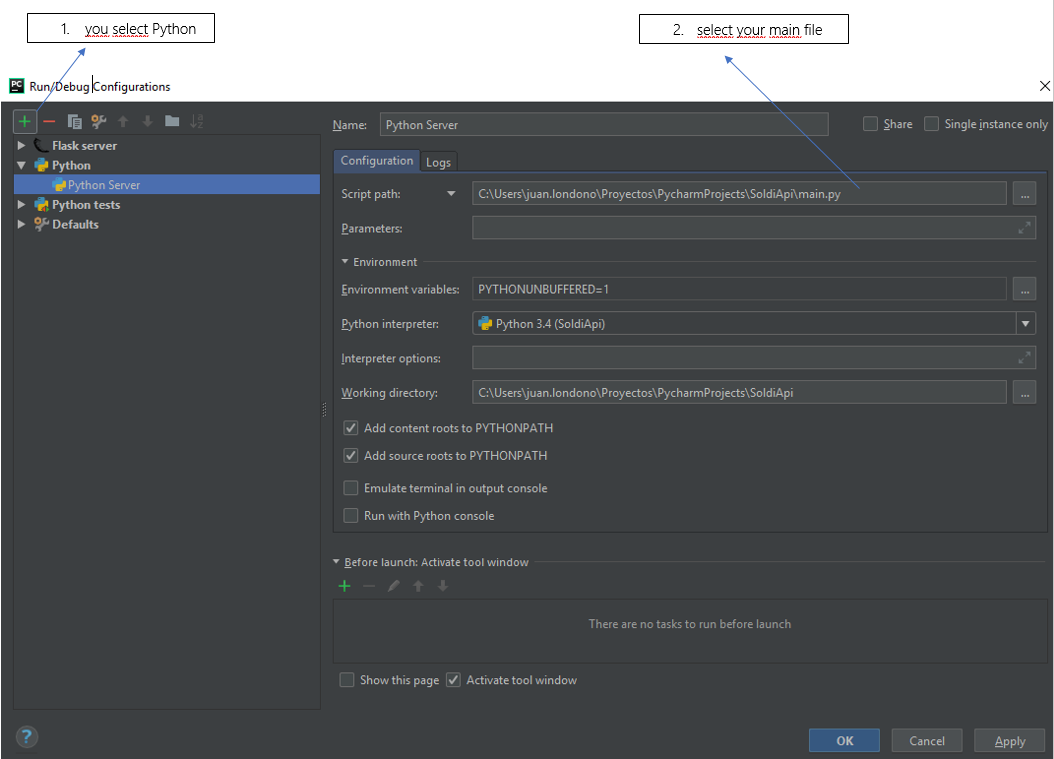
Task: Click the Interpreter options input field
Action: click(x=754, y=358)
